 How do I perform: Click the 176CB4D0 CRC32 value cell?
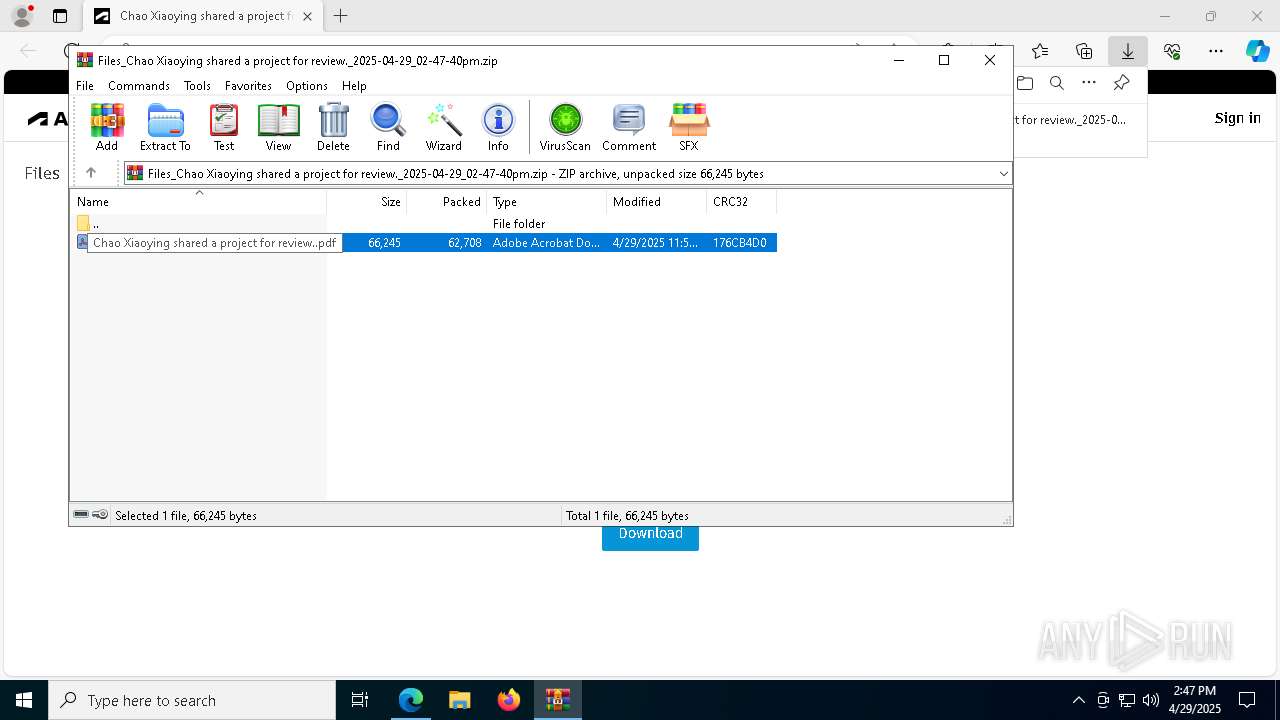click(x=740, y=243)
